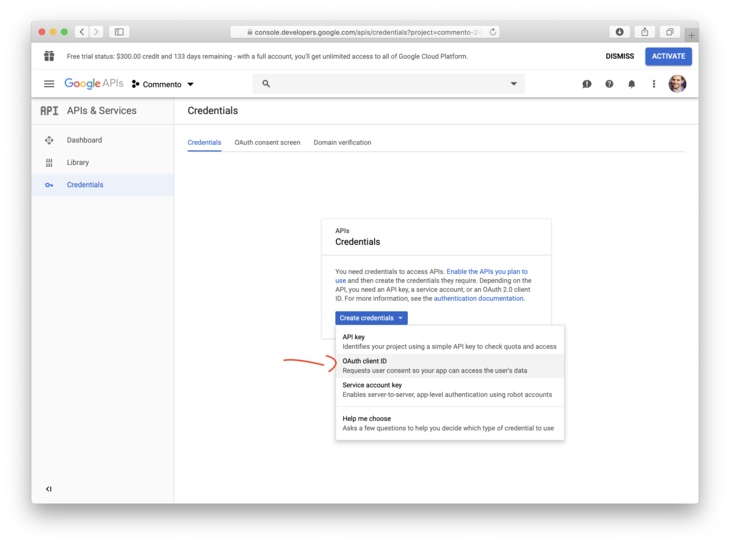The image size is (730, 545).
Task: Open the Safari share button
Action: [x=644, y=32]
